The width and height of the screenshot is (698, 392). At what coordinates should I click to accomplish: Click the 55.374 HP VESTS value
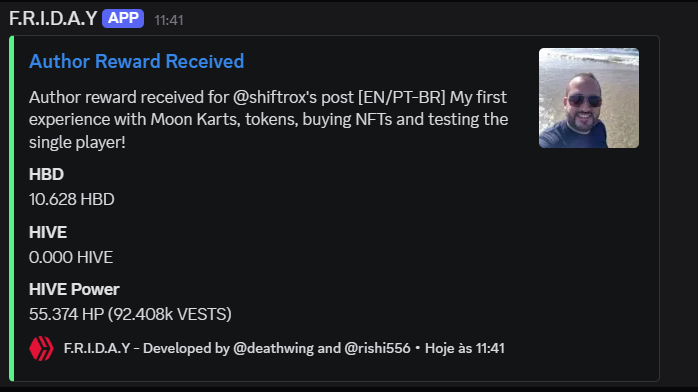point(130,314)
